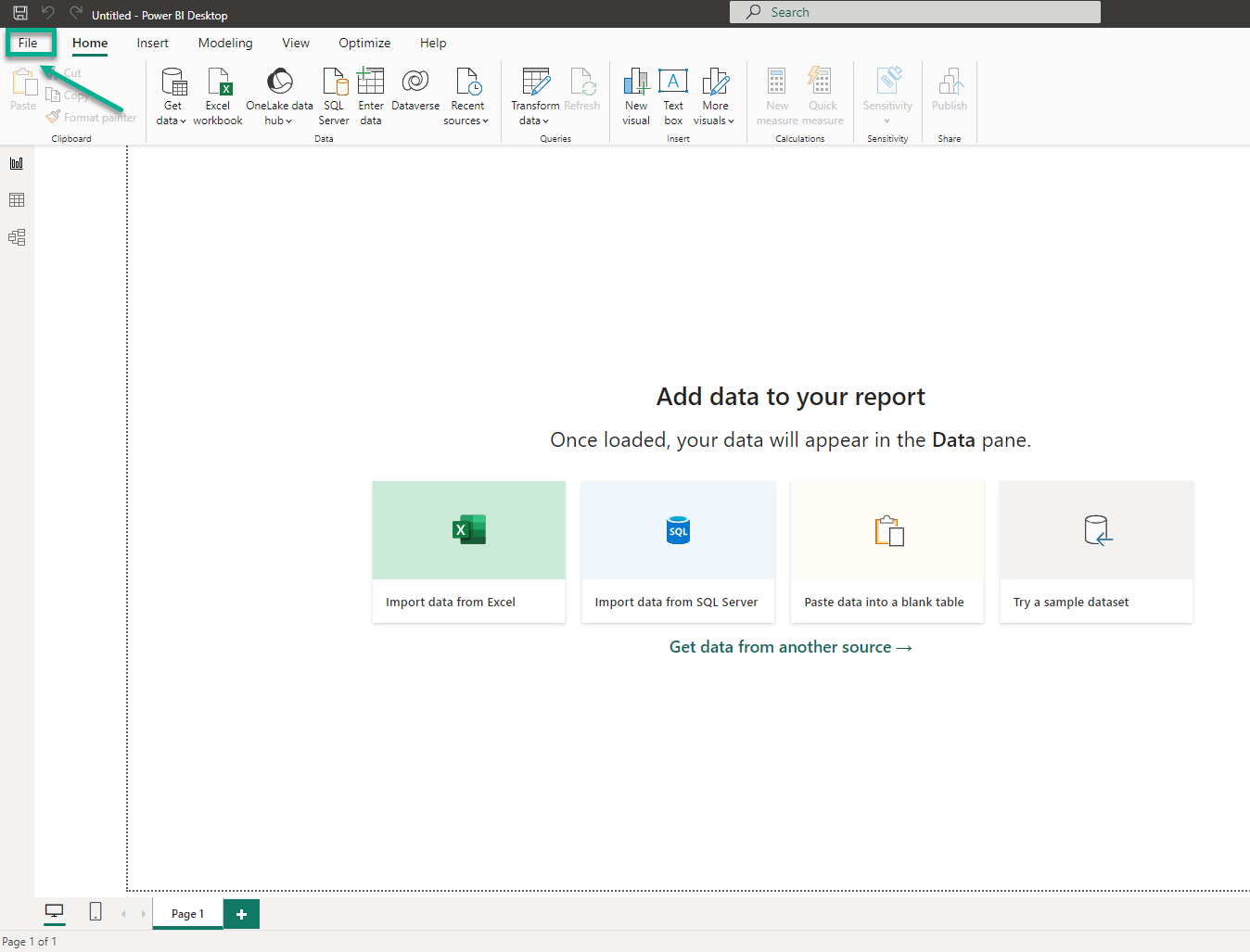This screenshot has width=1250, height=952.
Task: Switch to Model view in sidebar
Action: (x=17, y=237)
